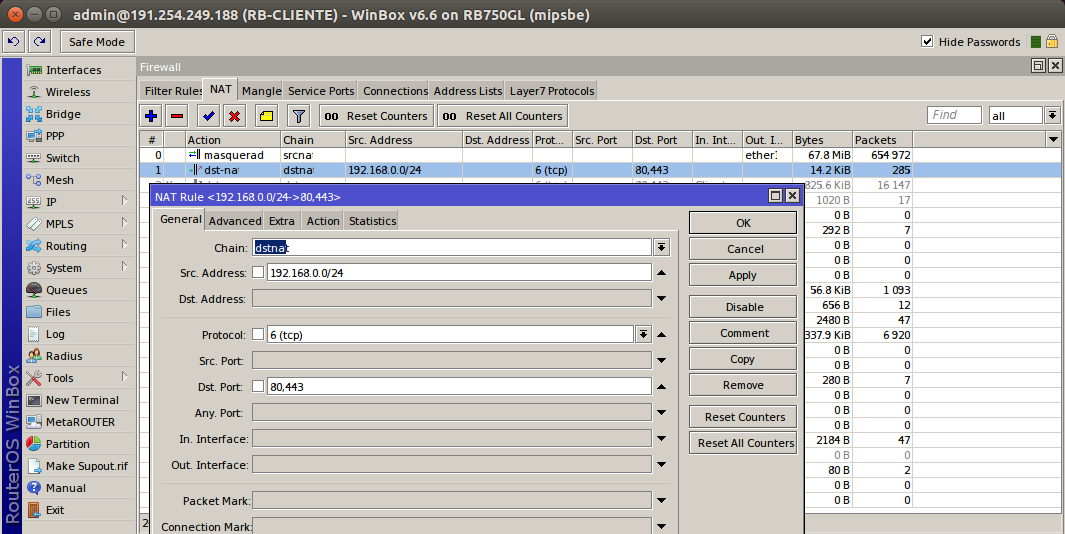This screenshot has width=1065, height=534.
Task: Open Switch from sidebar
Action: click(79, 158)
